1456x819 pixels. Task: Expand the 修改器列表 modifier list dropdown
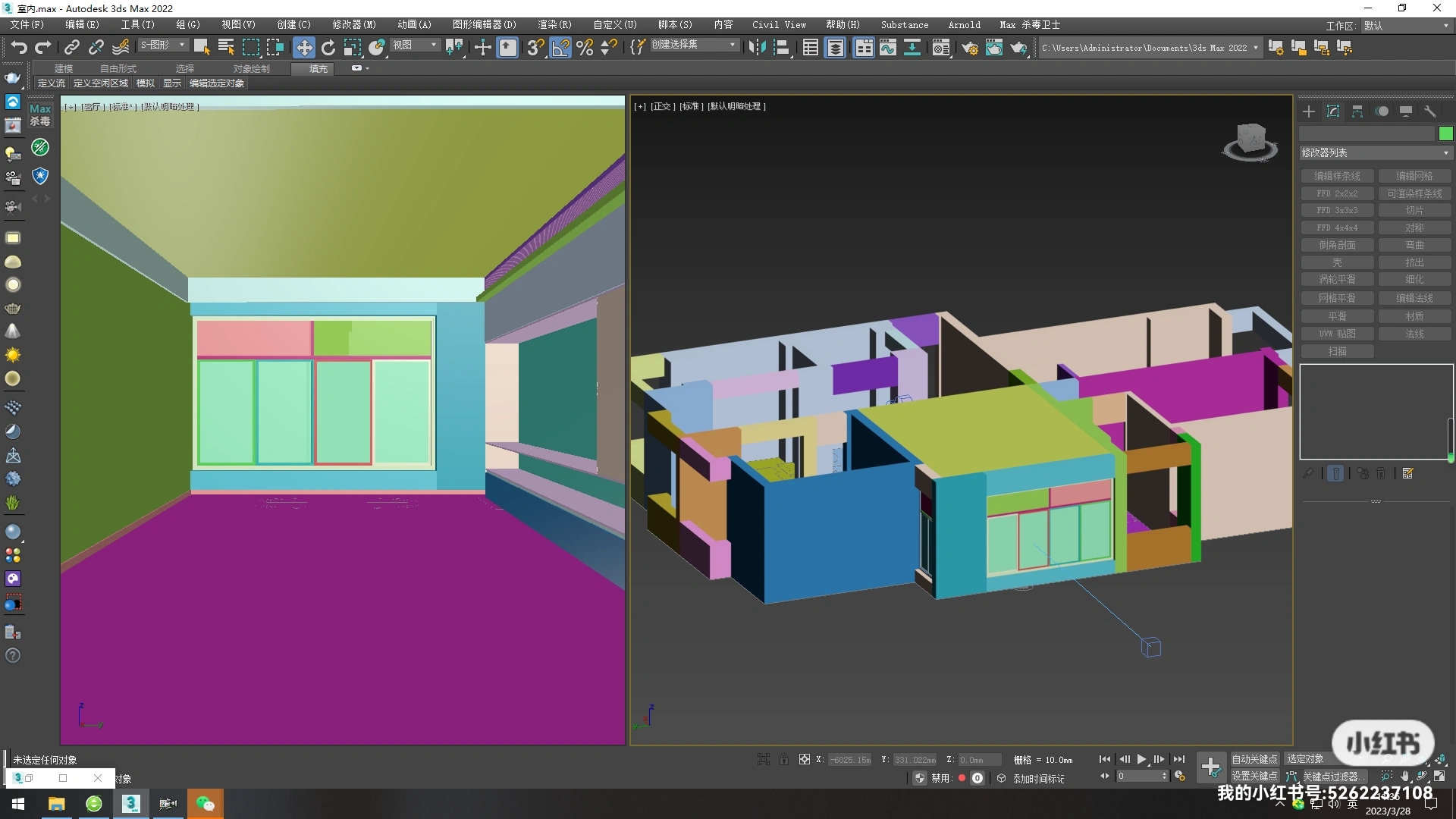pos(1375,153)
